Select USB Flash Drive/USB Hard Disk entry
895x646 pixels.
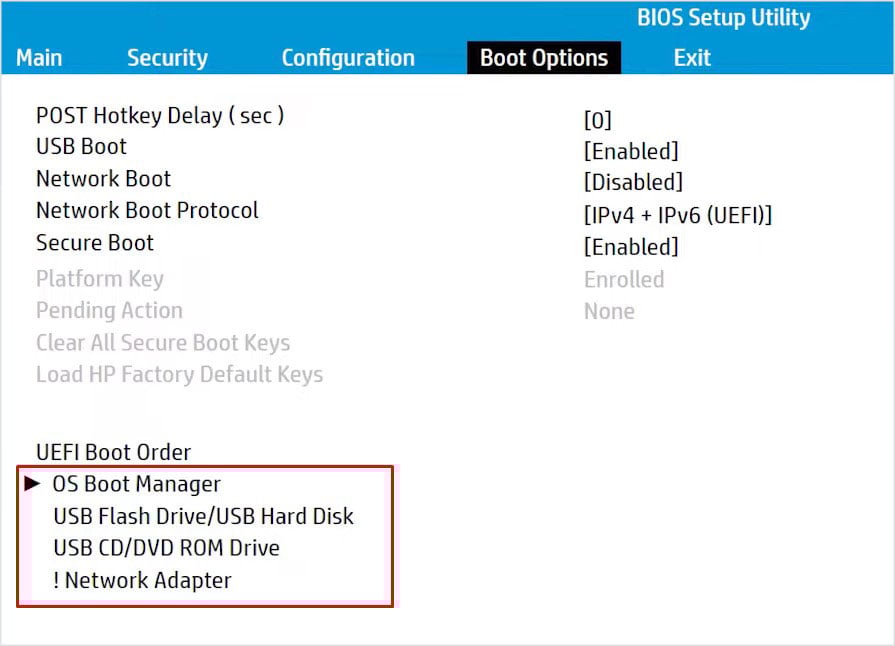click(x=203, y=516)
